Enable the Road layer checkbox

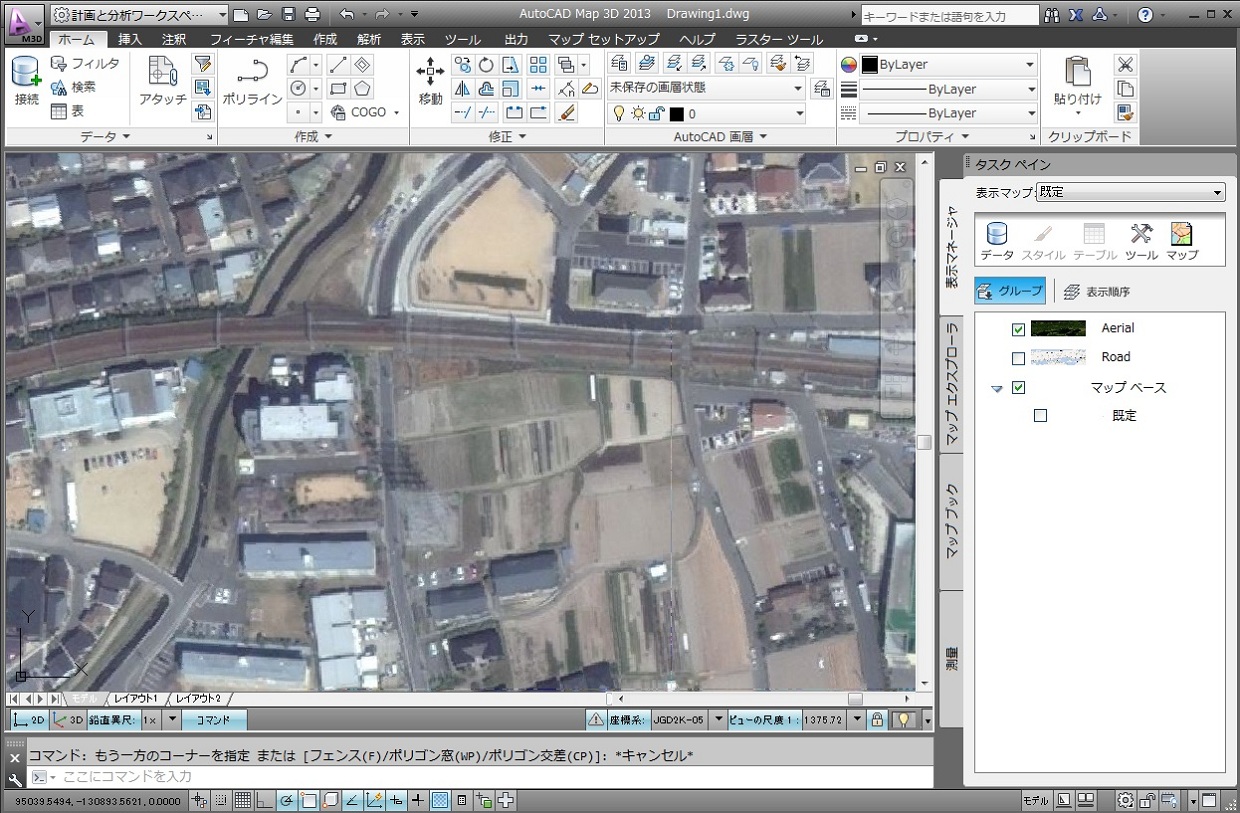(x=1018, y=358)
